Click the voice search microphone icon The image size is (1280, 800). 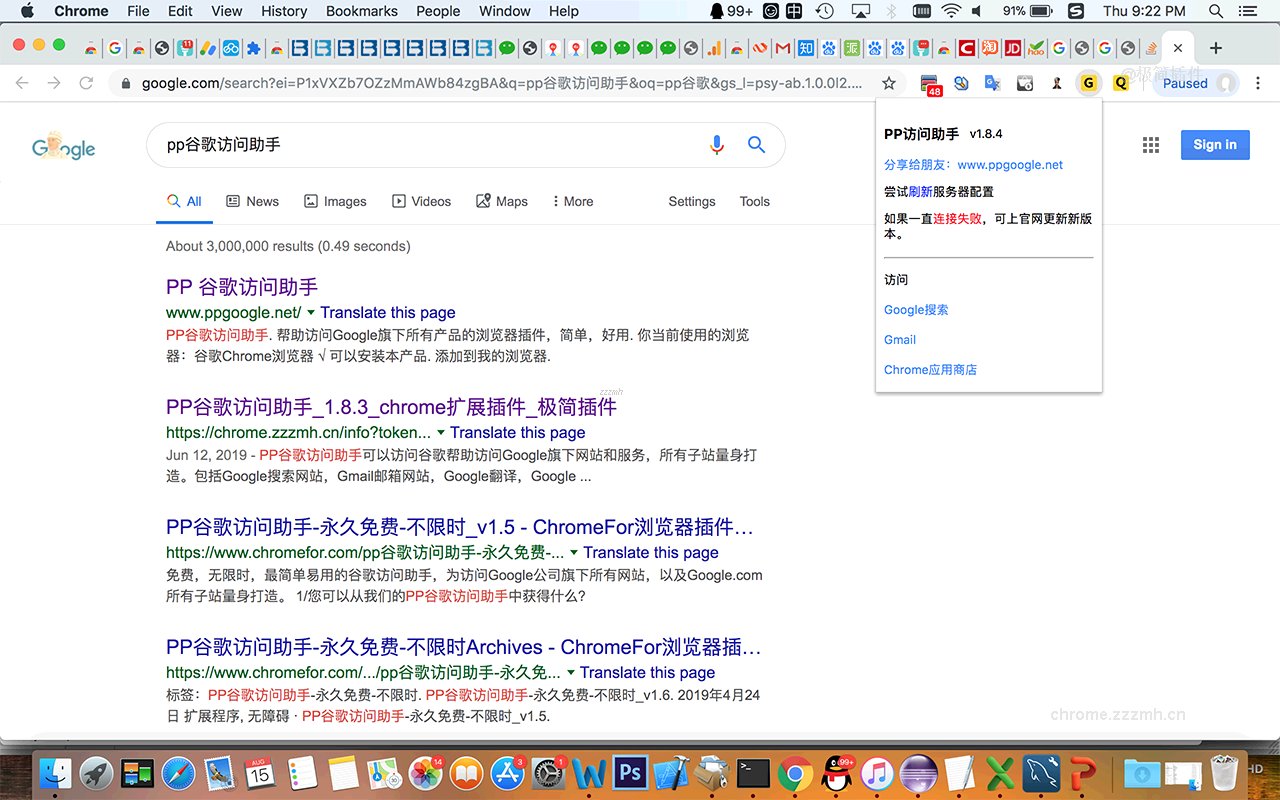click(x=716, y=145)
